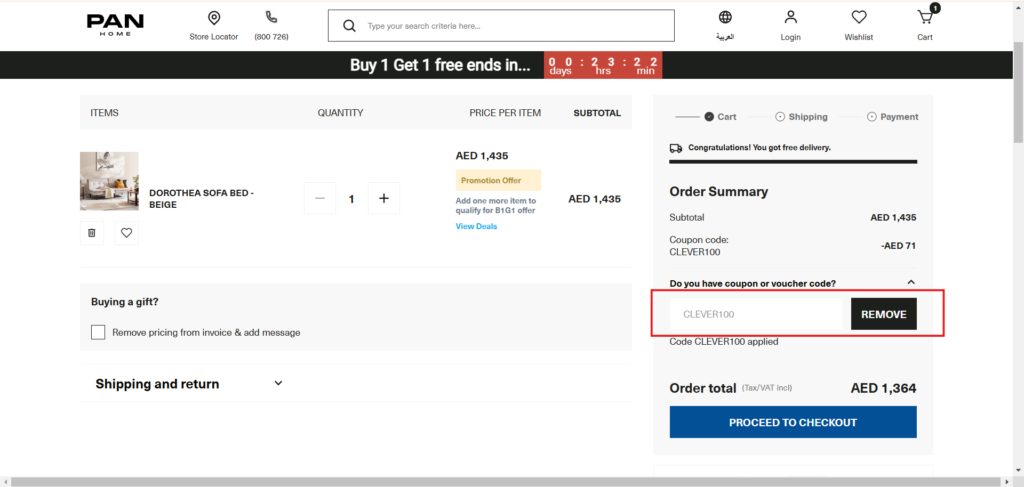Delete Dorothea Sofa Bed with trash icon

point(91,232)
